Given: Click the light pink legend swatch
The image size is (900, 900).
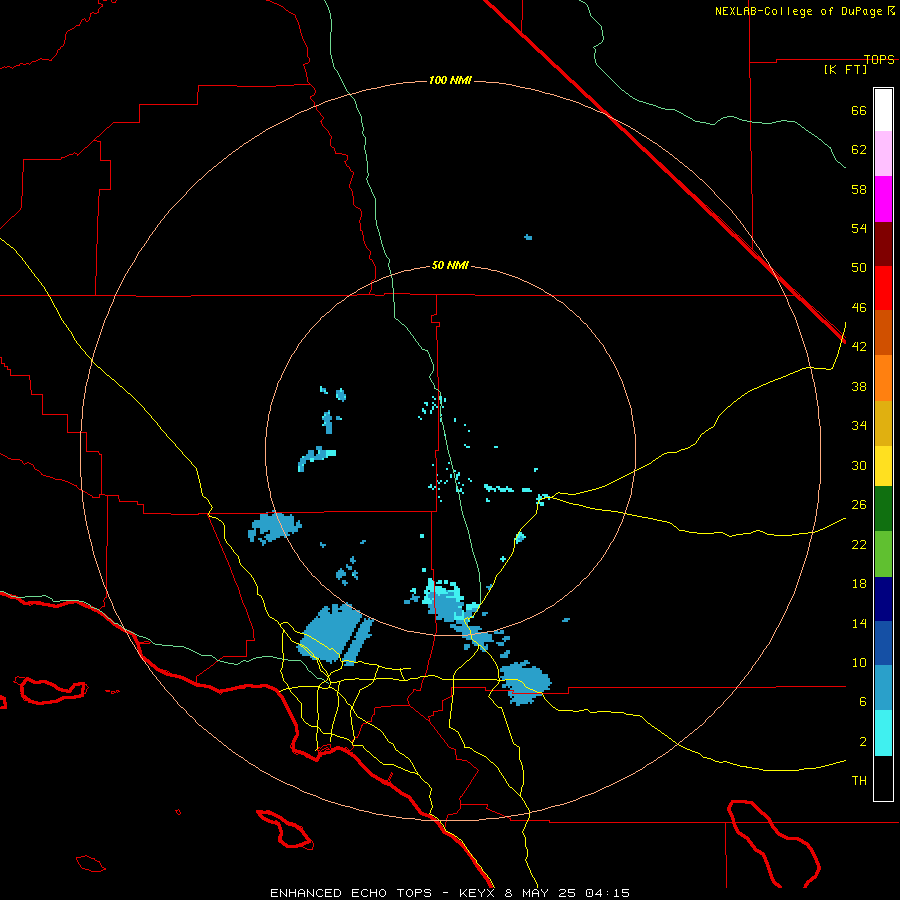Looking at the screenshot, I should pos(883,153).
